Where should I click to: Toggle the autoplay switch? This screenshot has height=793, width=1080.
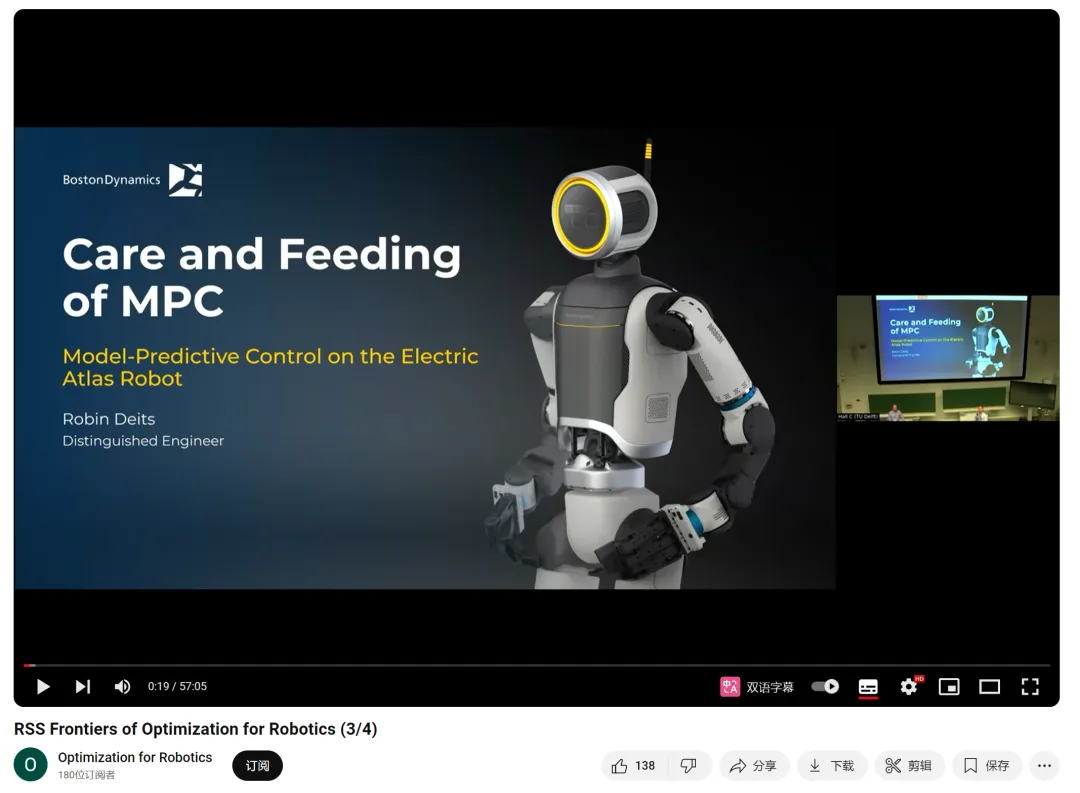tap(824, 686)
